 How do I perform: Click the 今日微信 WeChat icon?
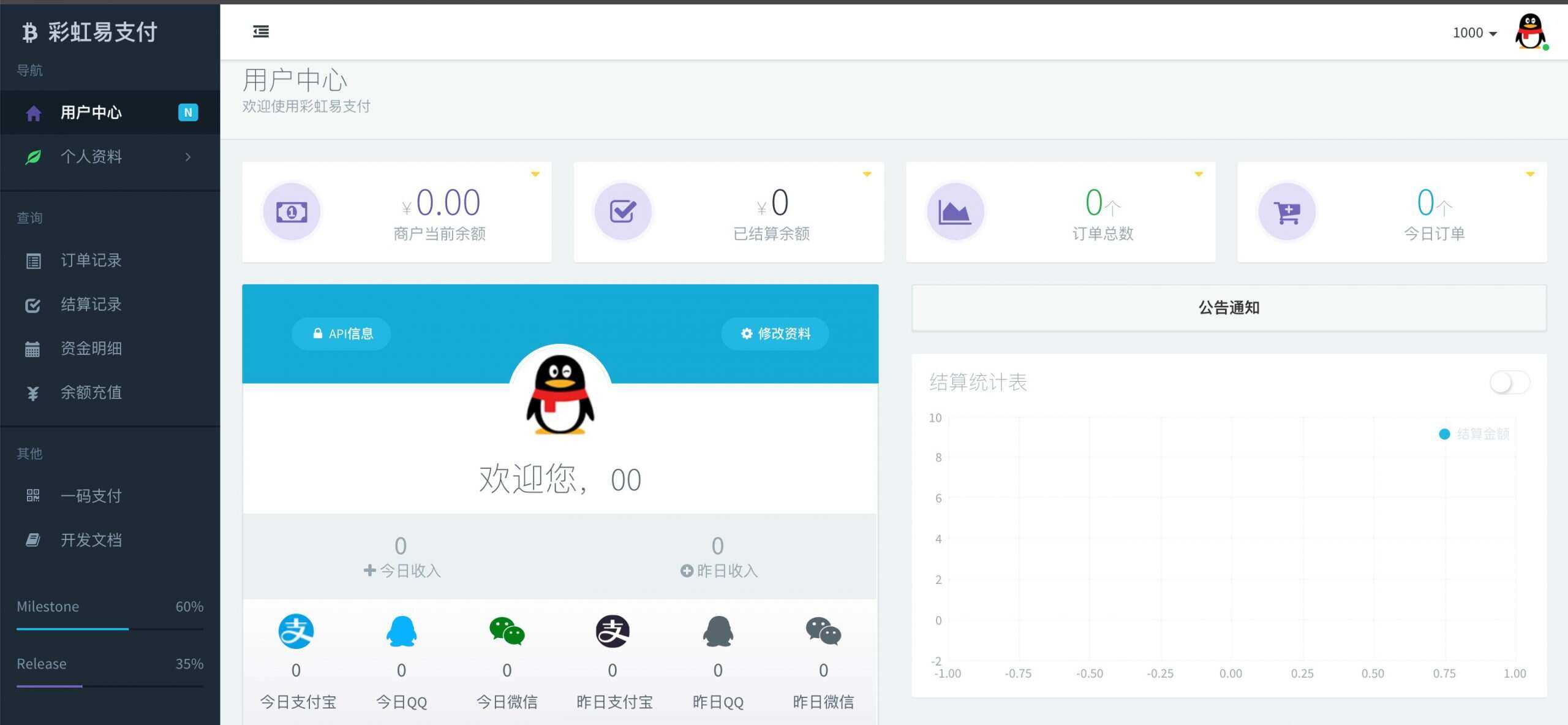(x=507, y=632)
